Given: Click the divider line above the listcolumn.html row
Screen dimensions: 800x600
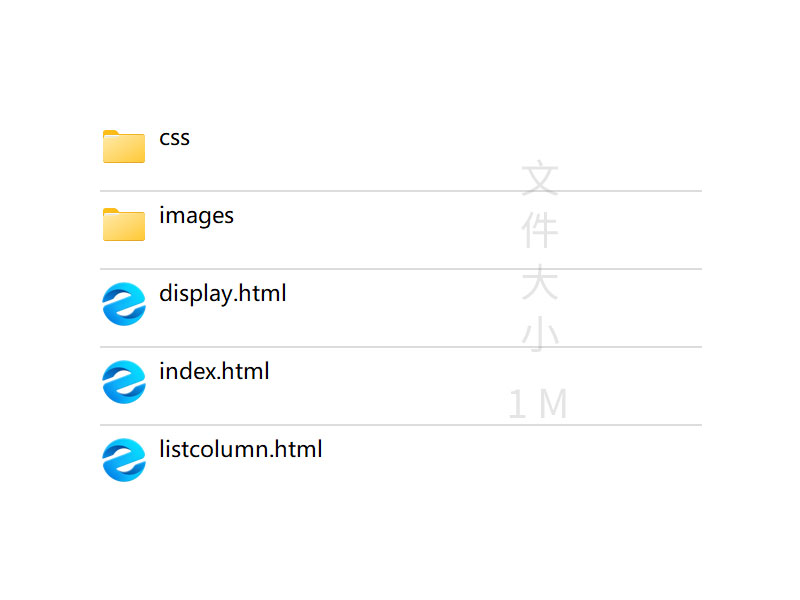Looking at the screenshot, I should (x=400, y=425).
